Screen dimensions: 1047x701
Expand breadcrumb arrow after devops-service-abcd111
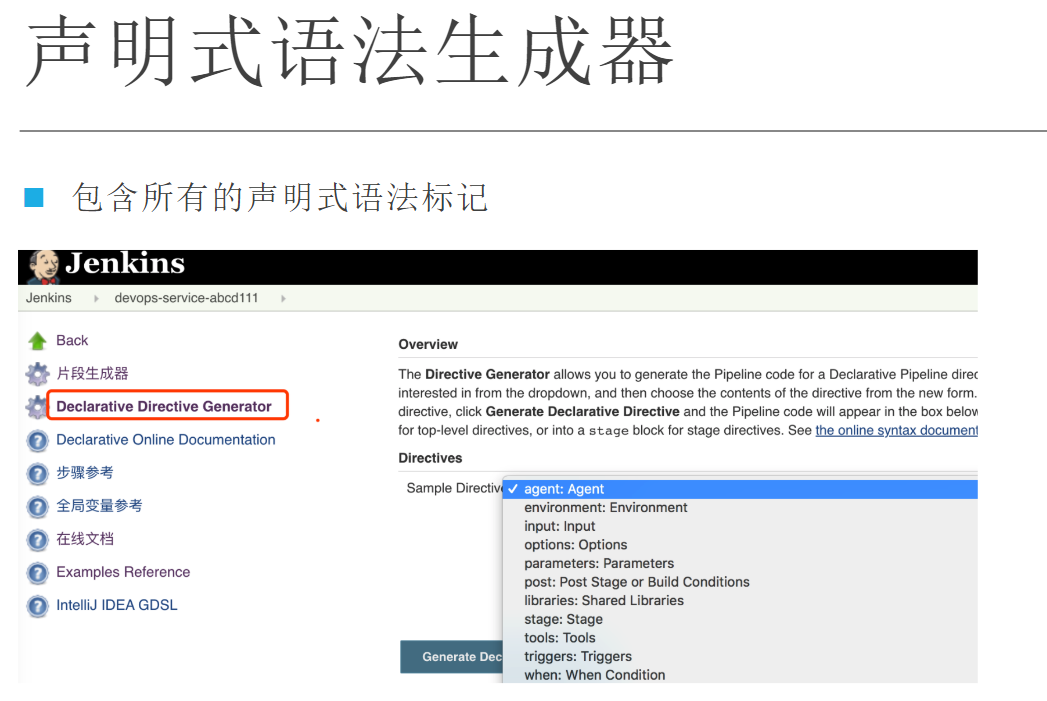[283, 298]
